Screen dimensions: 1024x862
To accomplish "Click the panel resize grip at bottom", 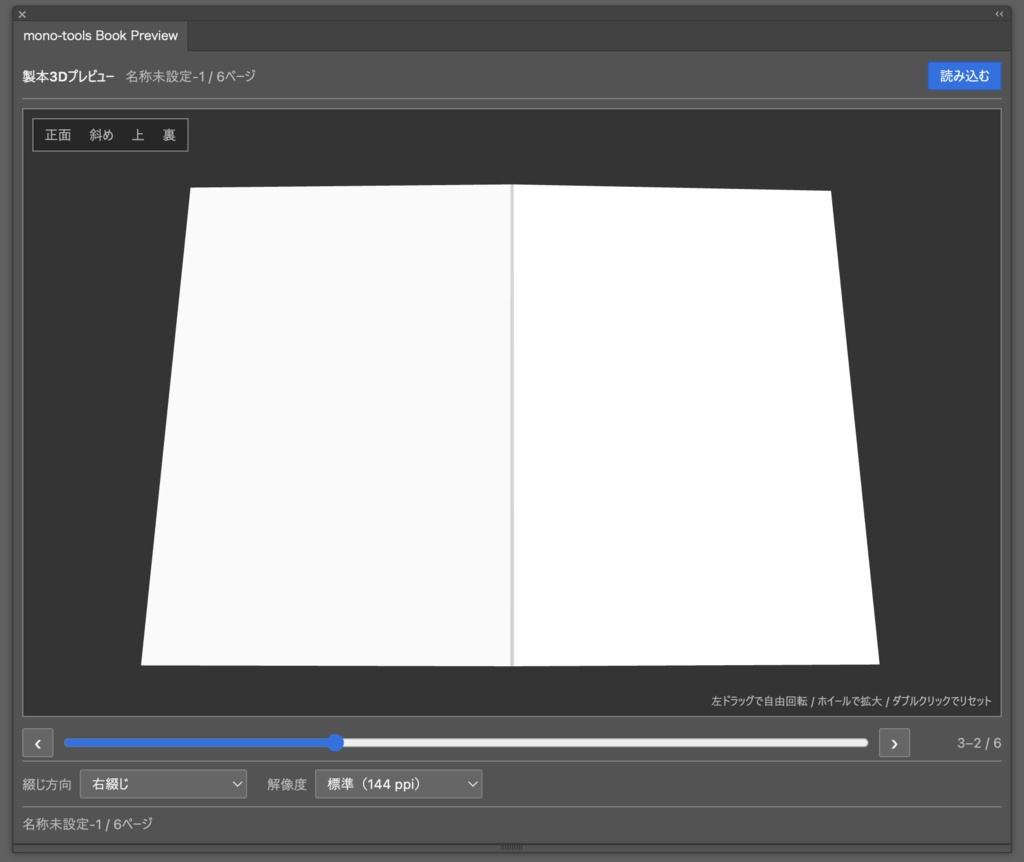I will [511, 847].
